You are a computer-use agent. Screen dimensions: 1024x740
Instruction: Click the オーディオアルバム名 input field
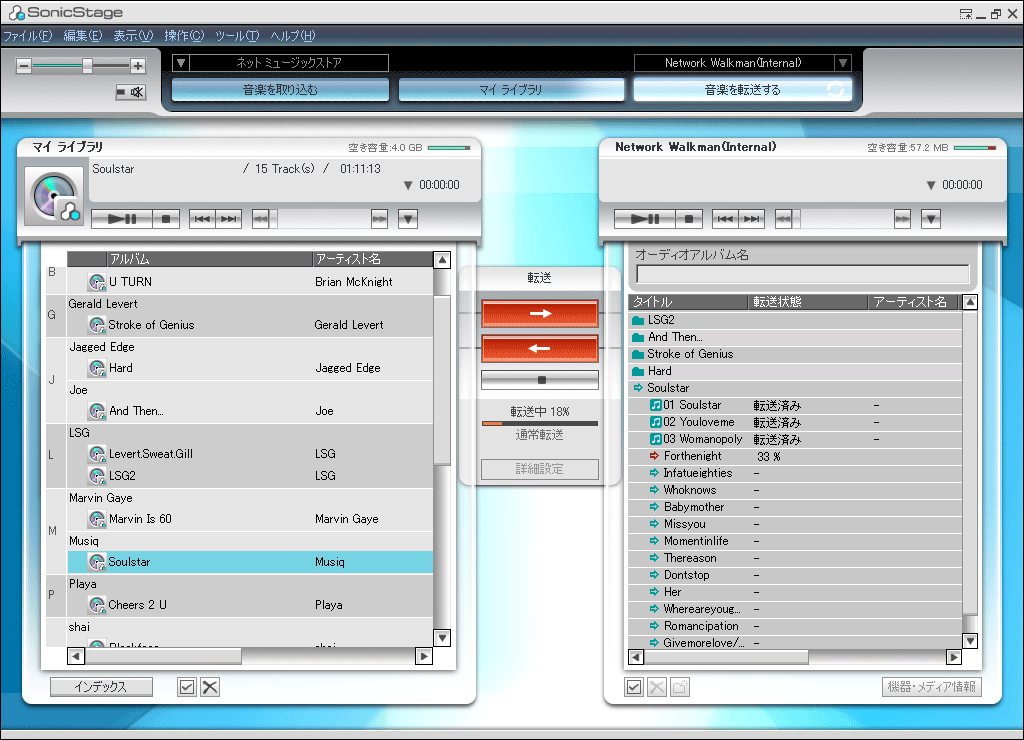(803, 274)
